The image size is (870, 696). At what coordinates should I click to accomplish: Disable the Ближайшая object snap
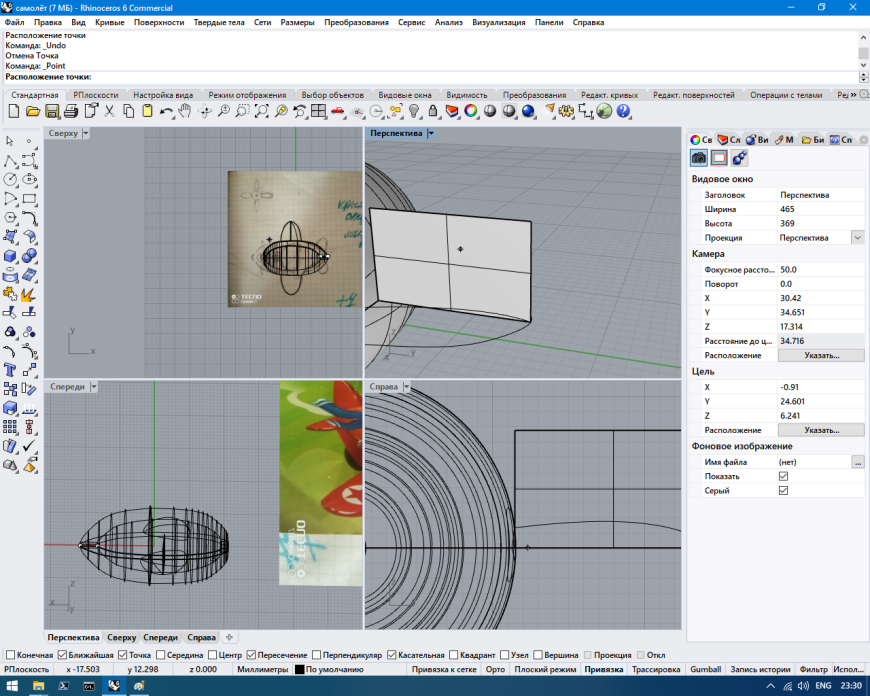pyautogui.click(x=61, y=654)
